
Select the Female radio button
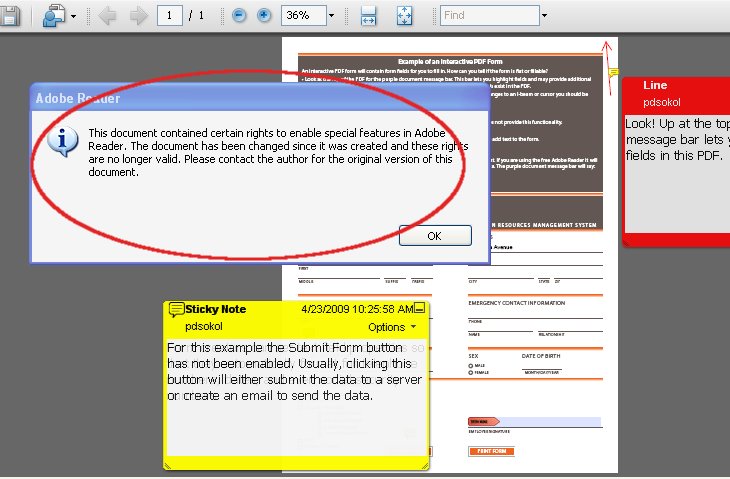[x=471, y=373]
